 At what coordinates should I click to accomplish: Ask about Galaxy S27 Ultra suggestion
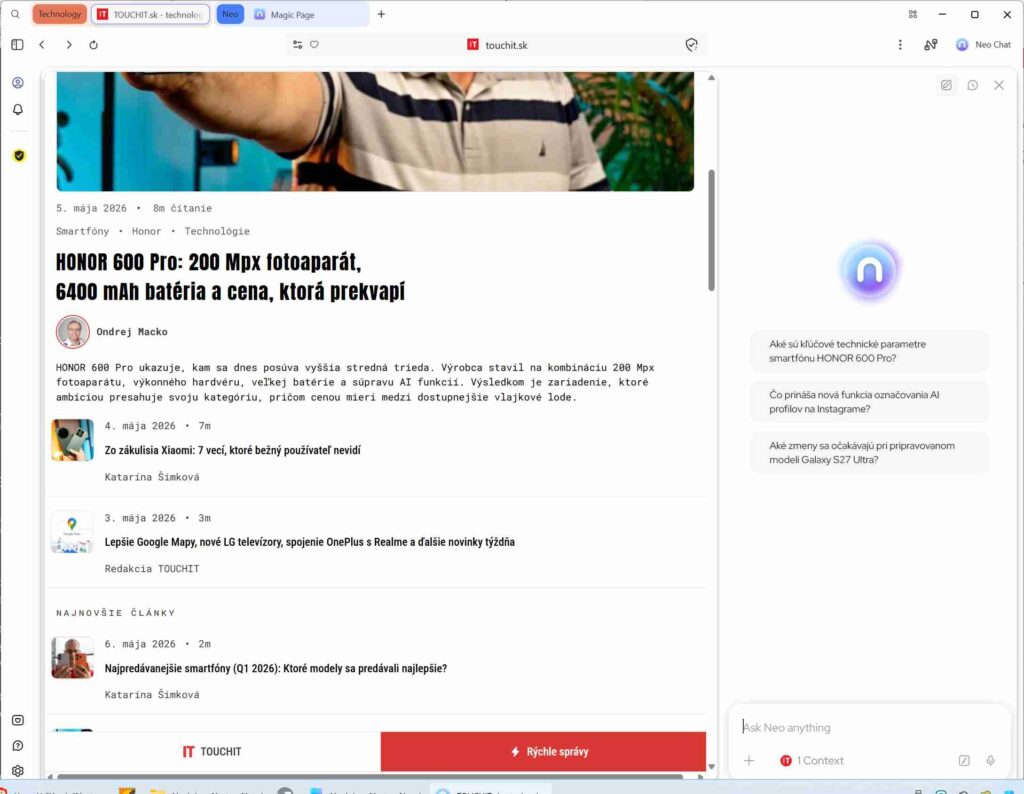click(869, 452)
